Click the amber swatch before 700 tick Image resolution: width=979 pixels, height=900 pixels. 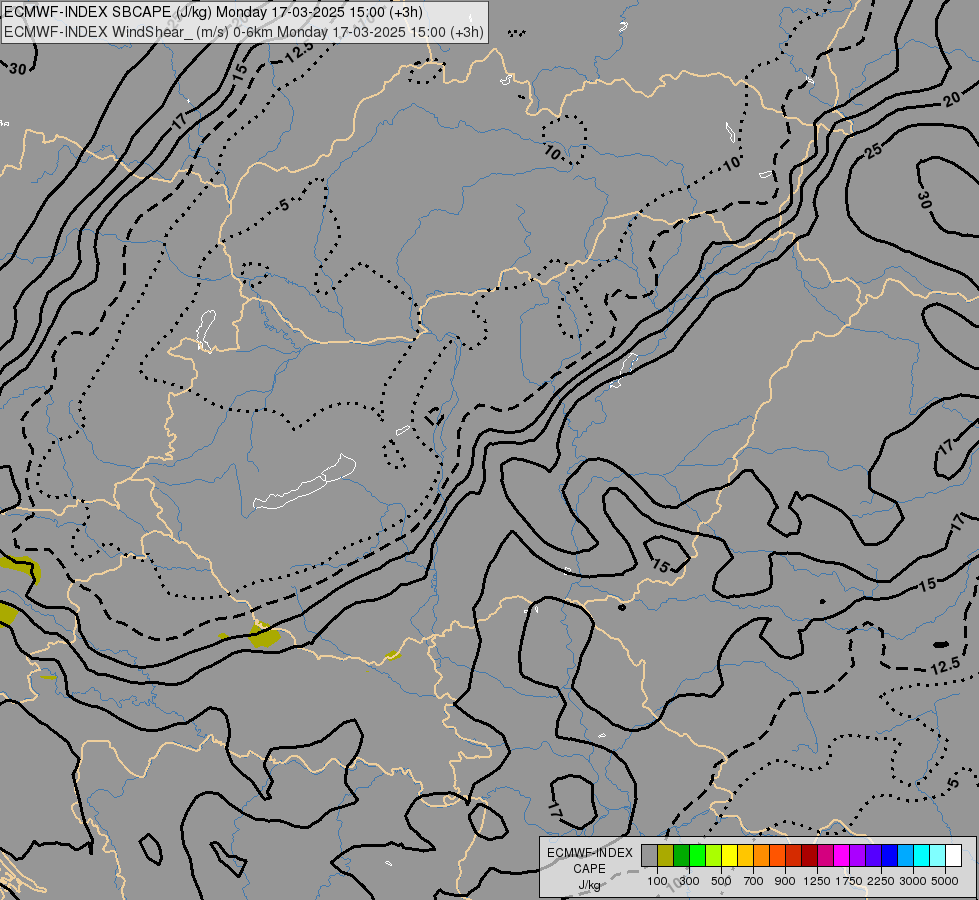(745, 855)
